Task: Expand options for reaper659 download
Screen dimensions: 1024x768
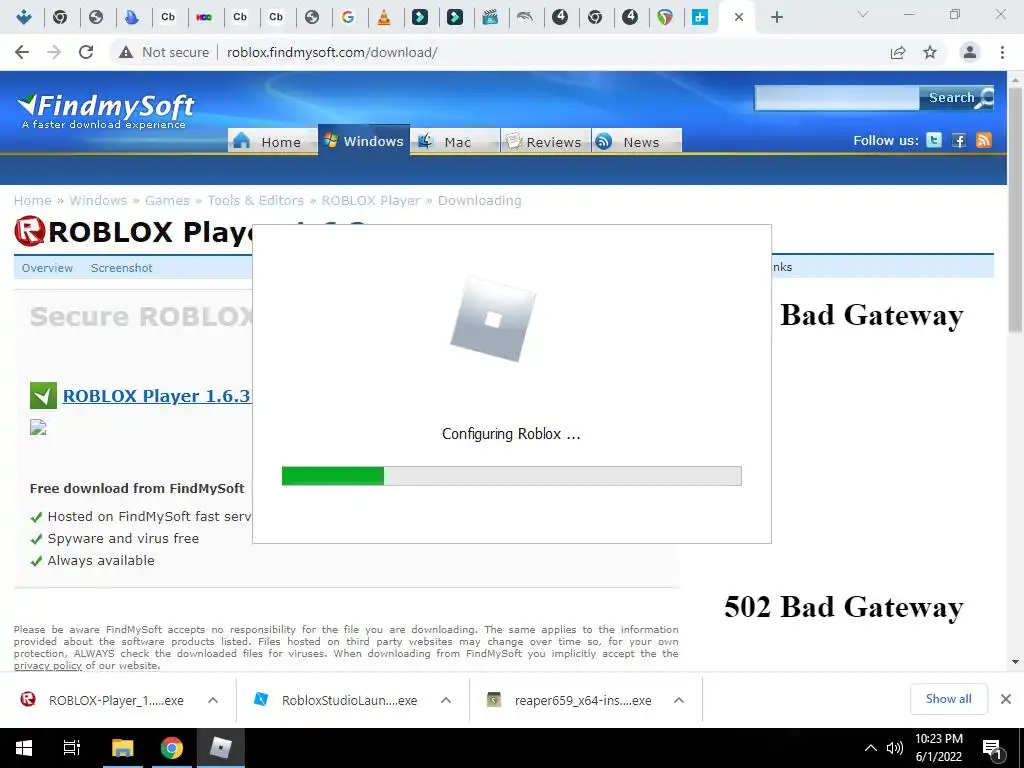Action: [x=679, y=700]
